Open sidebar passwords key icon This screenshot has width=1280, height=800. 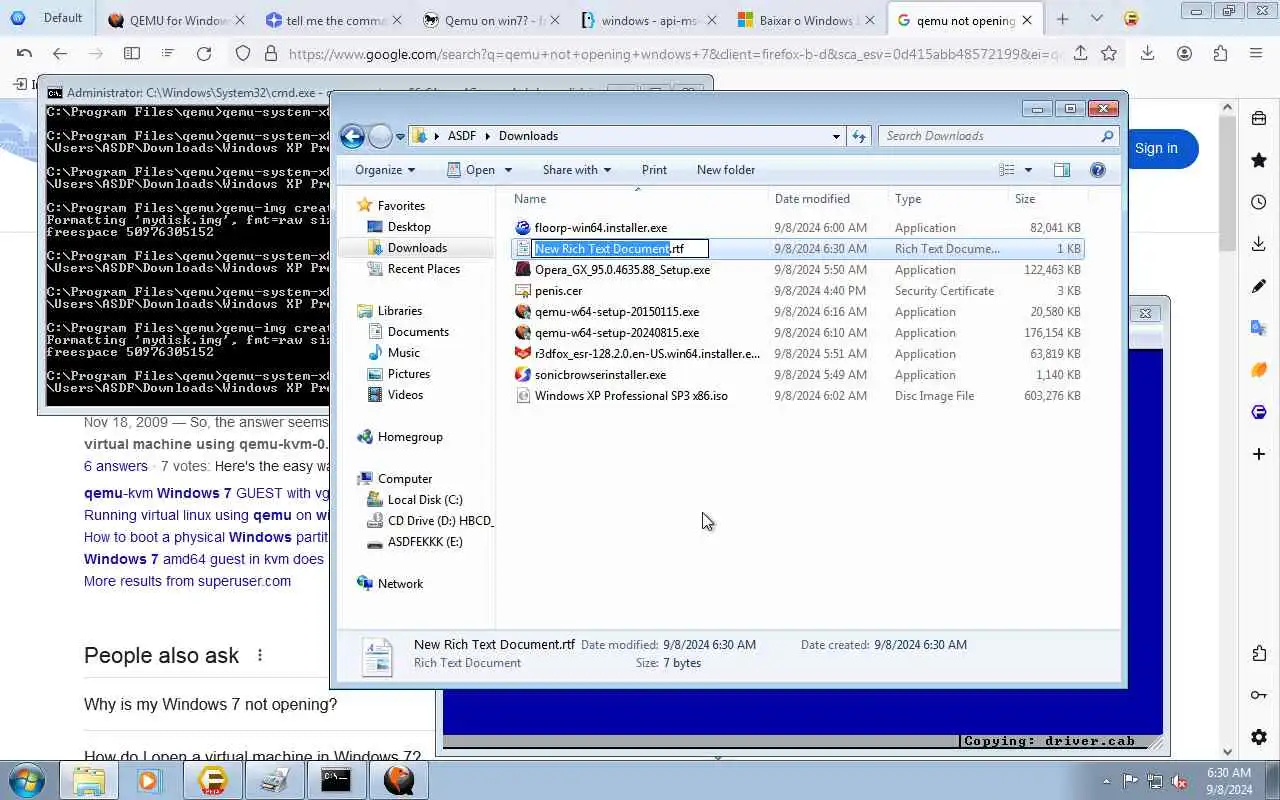[x=1259, y=696]
